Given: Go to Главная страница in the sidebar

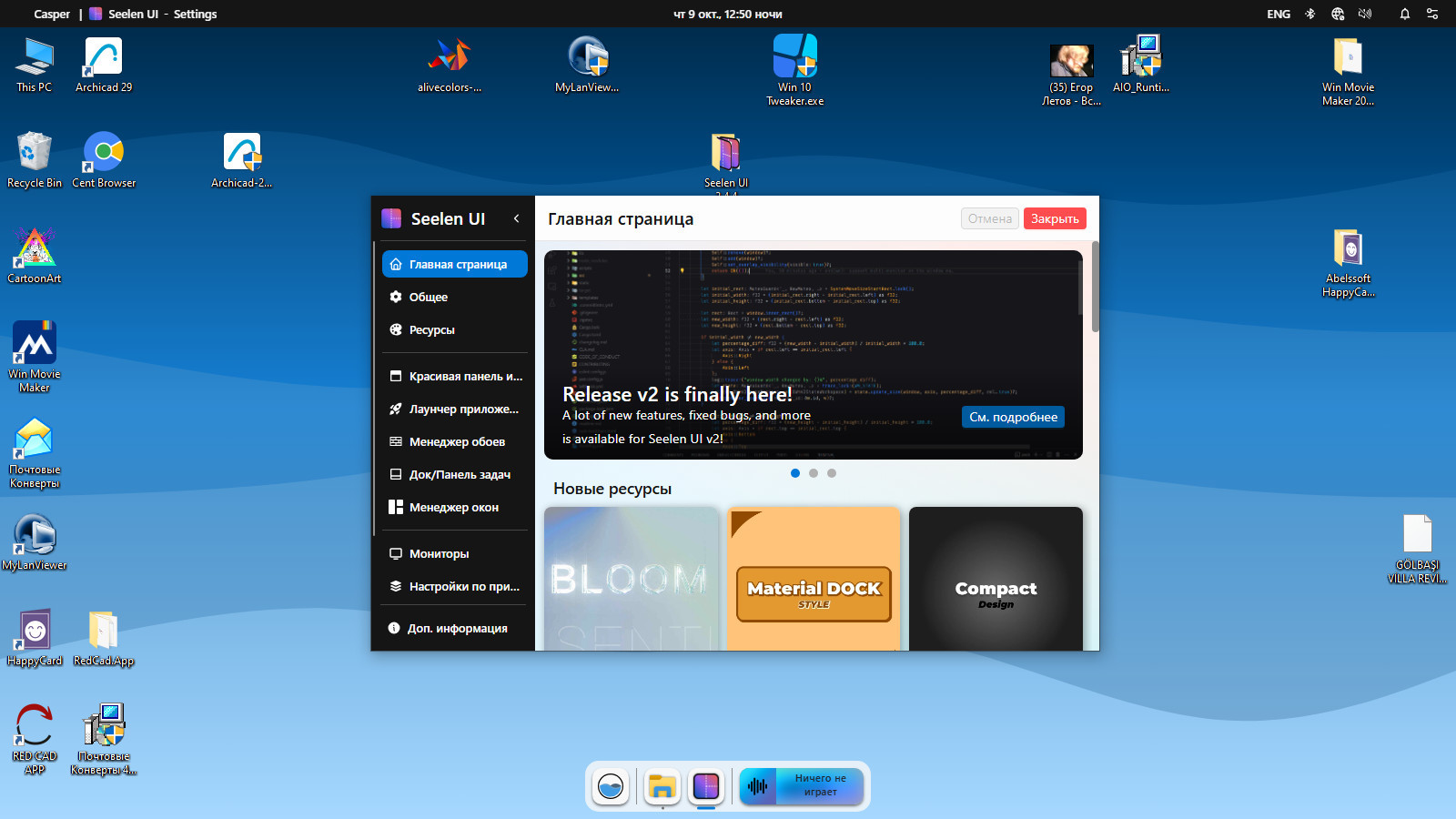Looking at the screenshot, I should point(455,264).
